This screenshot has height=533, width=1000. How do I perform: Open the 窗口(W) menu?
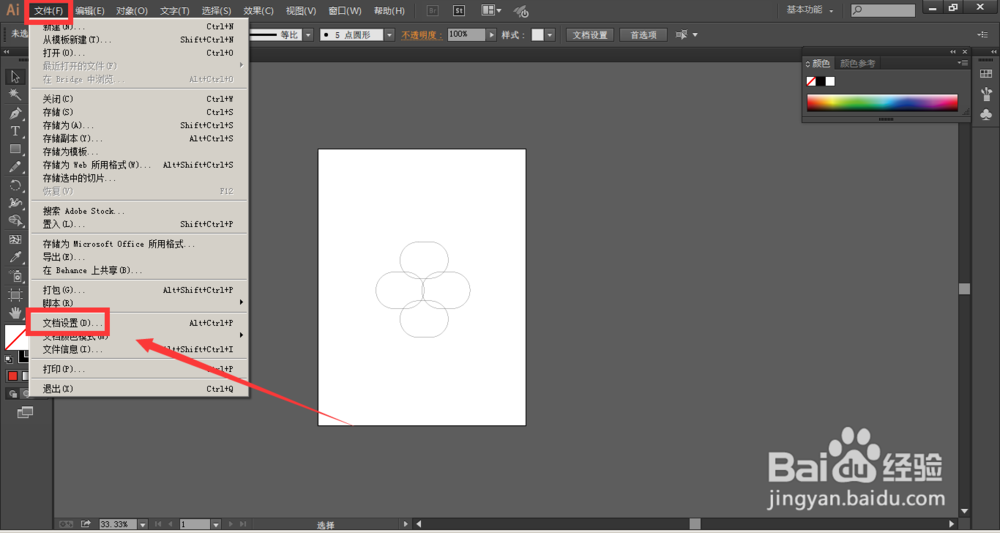[344, 11]
